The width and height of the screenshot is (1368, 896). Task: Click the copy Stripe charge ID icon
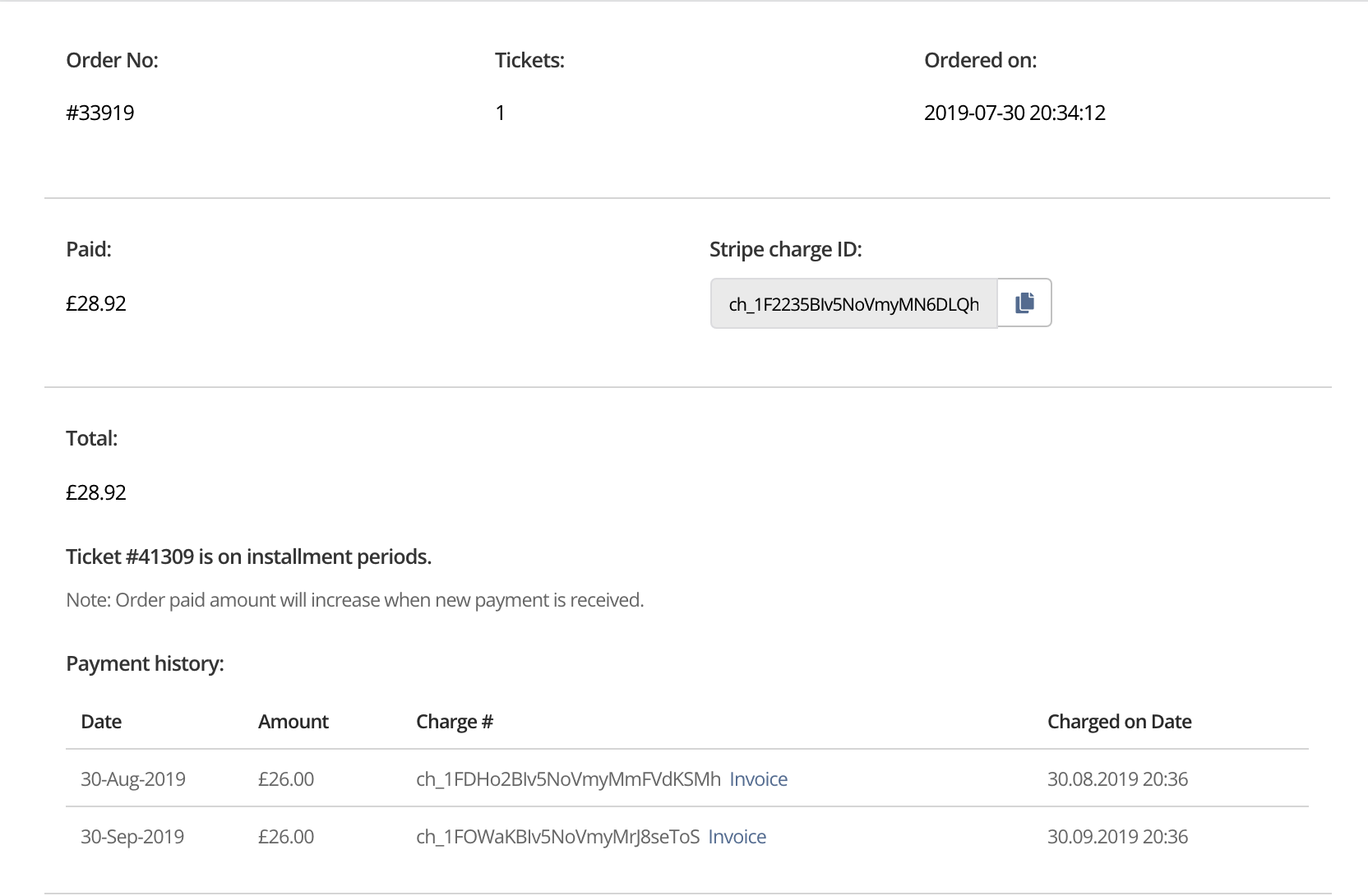click(1024, 303)
